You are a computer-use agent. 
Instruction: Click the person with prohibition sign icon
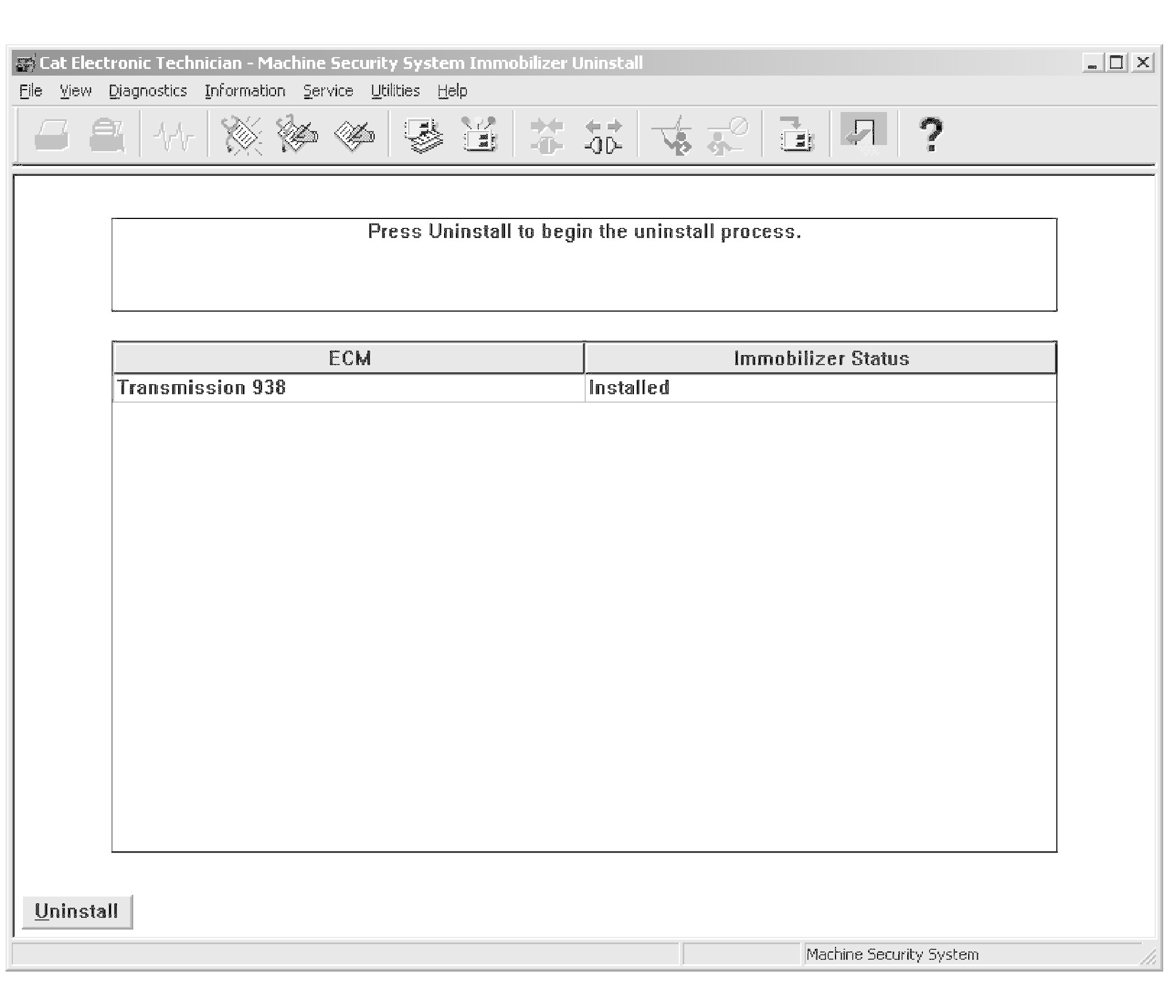(728, 135)
